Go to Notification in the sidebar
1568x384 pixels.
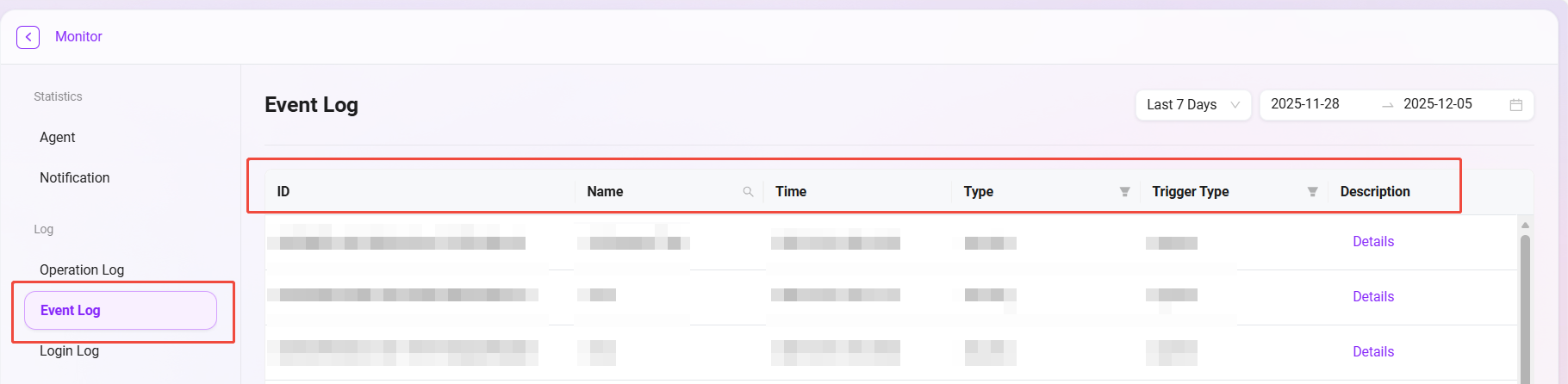[x=75, y=178]
